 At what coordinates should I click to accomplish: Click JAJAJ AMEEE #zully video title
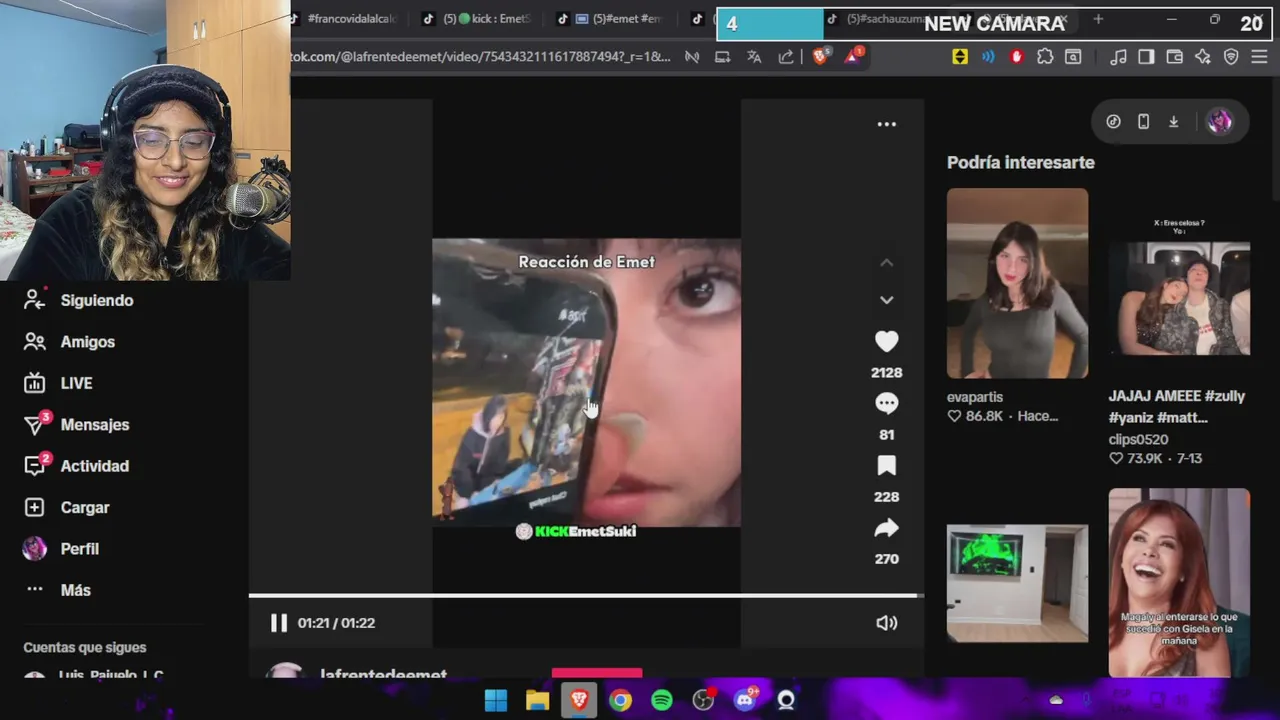[x=1177, y=407]
